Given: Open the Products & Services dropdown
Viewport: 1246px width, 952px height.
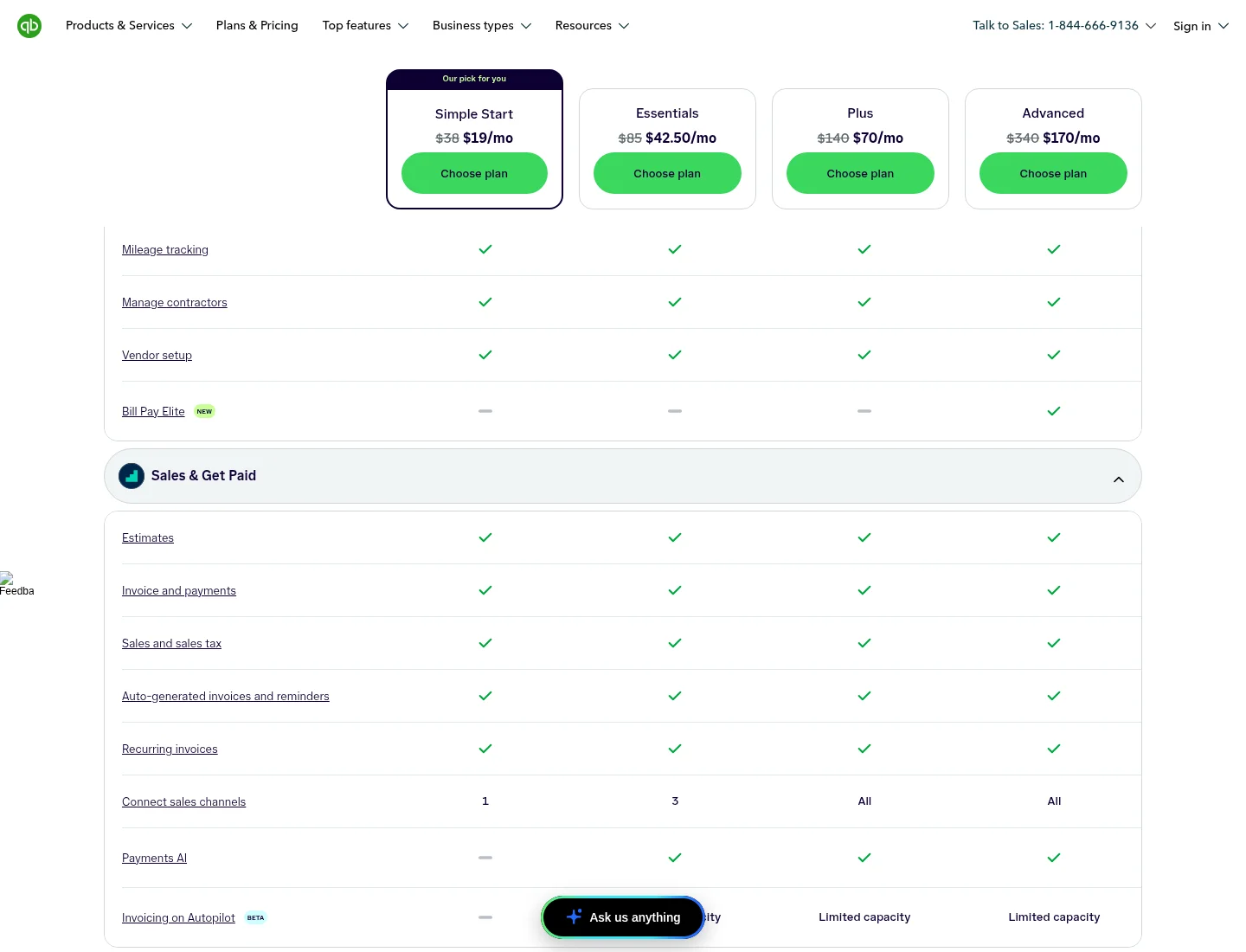Looking at the screenshot, I should pos(129,26).
